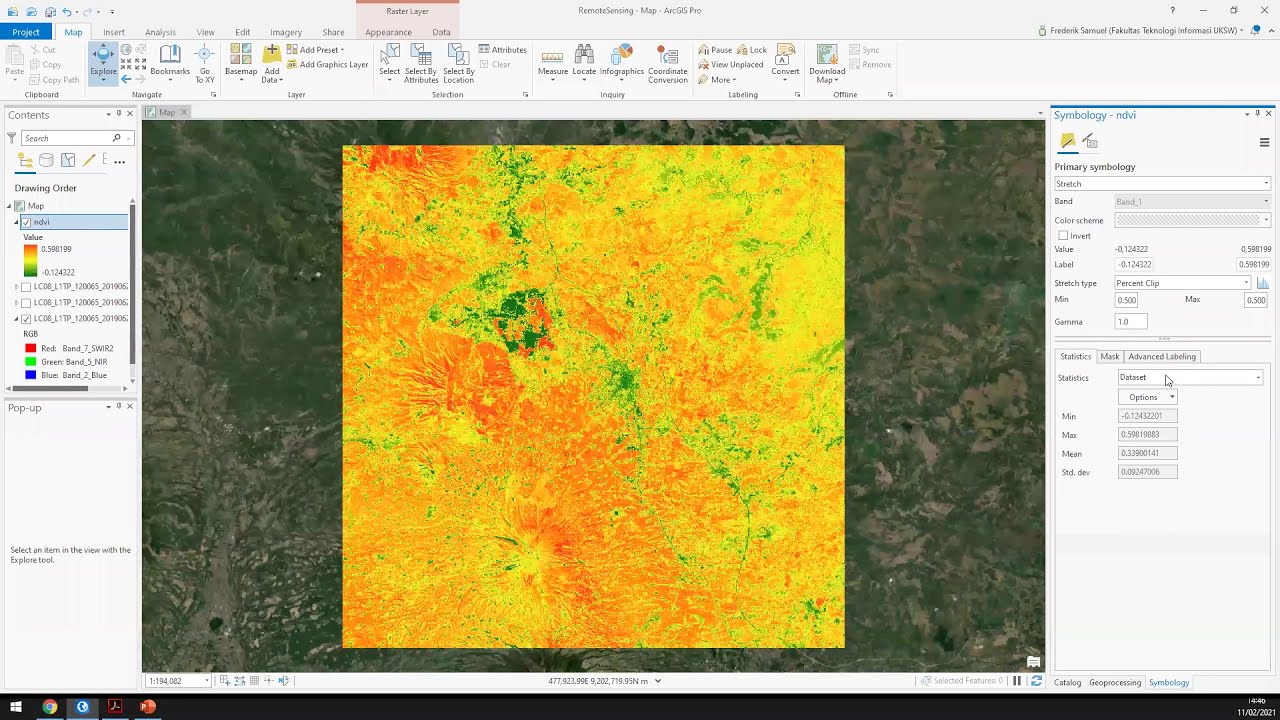The image size is (1280, 720).
Task: Open the map scale dropdown
Action: click(x=207, y=681)
